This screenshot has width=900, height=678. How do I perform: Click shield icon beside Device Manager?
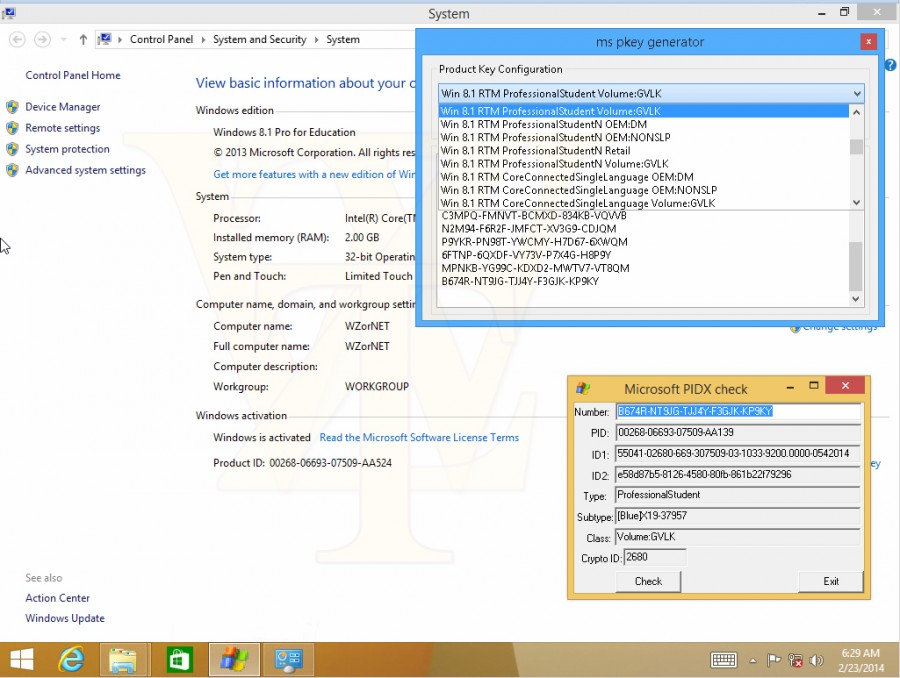[12, 107]
